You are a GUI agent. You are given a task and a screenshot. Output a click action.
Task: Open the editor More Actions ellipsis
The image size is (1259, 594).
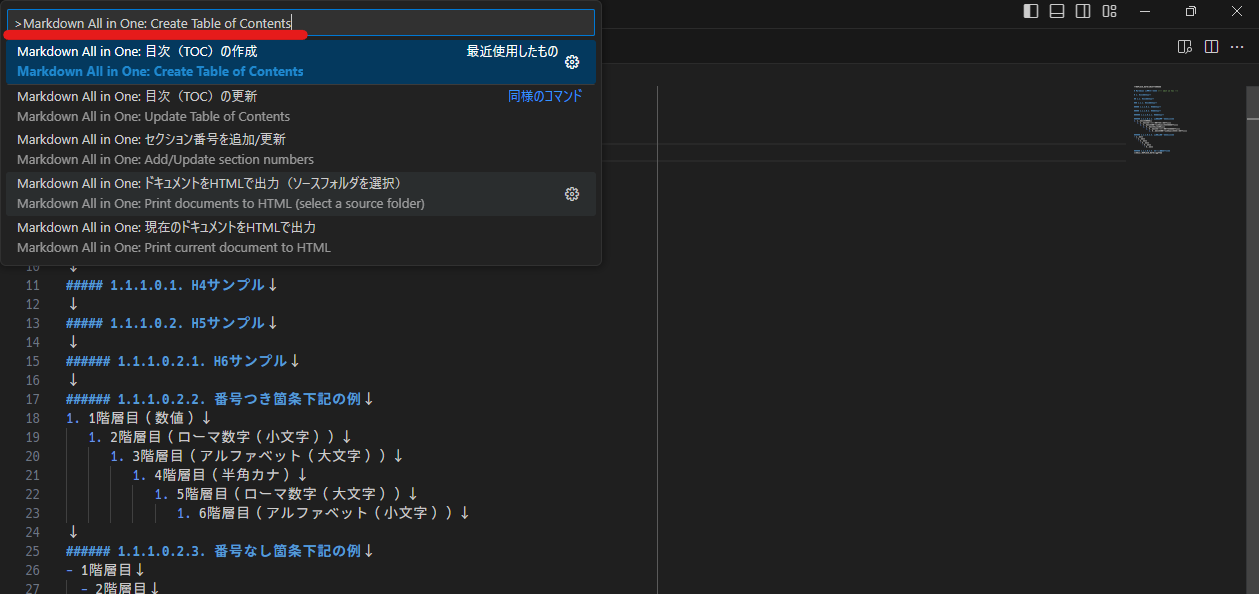1237,46
